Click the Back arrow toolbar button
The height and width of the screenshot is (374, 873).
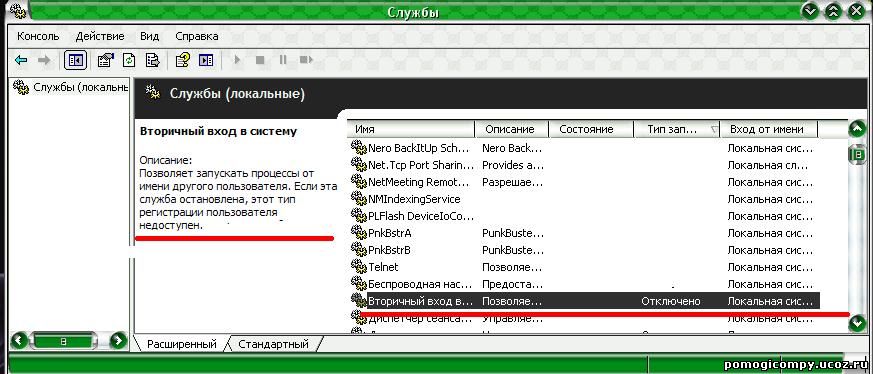(21, 60)
